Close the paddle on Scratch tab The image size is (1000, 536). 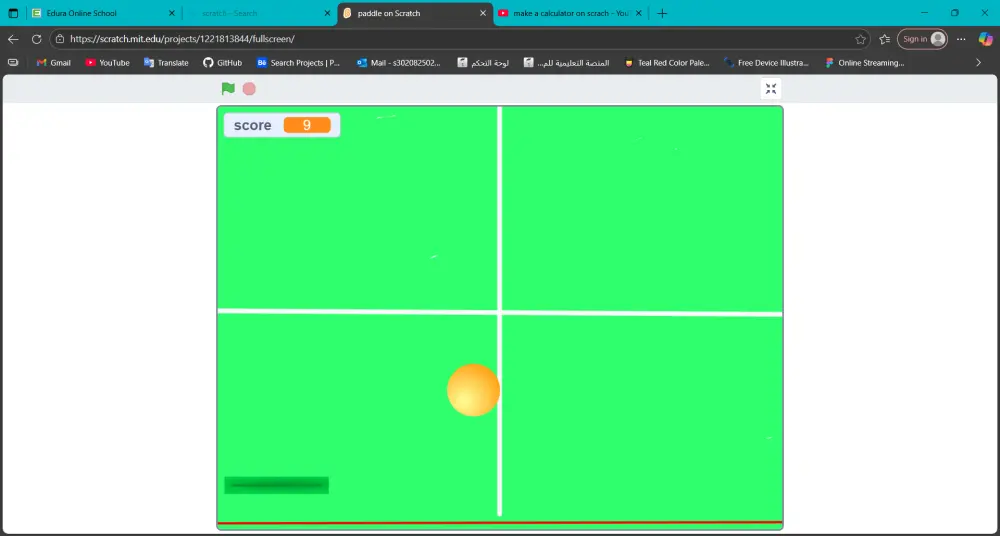[x=483, y=13]
